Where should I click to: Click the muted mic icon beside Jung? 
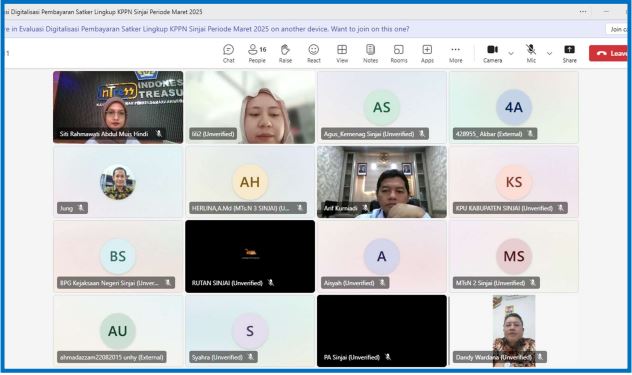tap(81, 208)
